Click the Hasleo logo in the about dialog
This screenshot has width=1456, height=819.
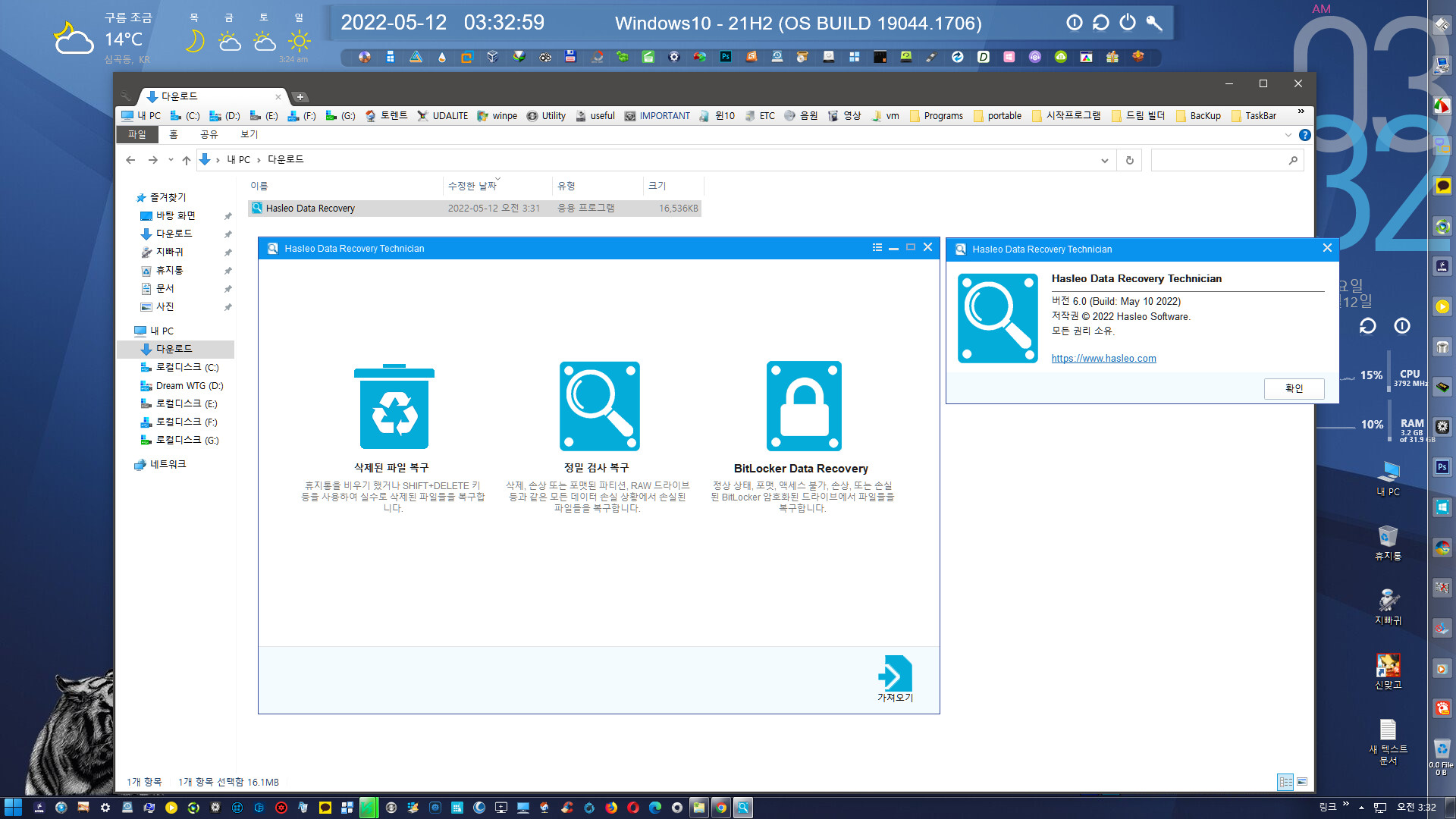(998, 318)
